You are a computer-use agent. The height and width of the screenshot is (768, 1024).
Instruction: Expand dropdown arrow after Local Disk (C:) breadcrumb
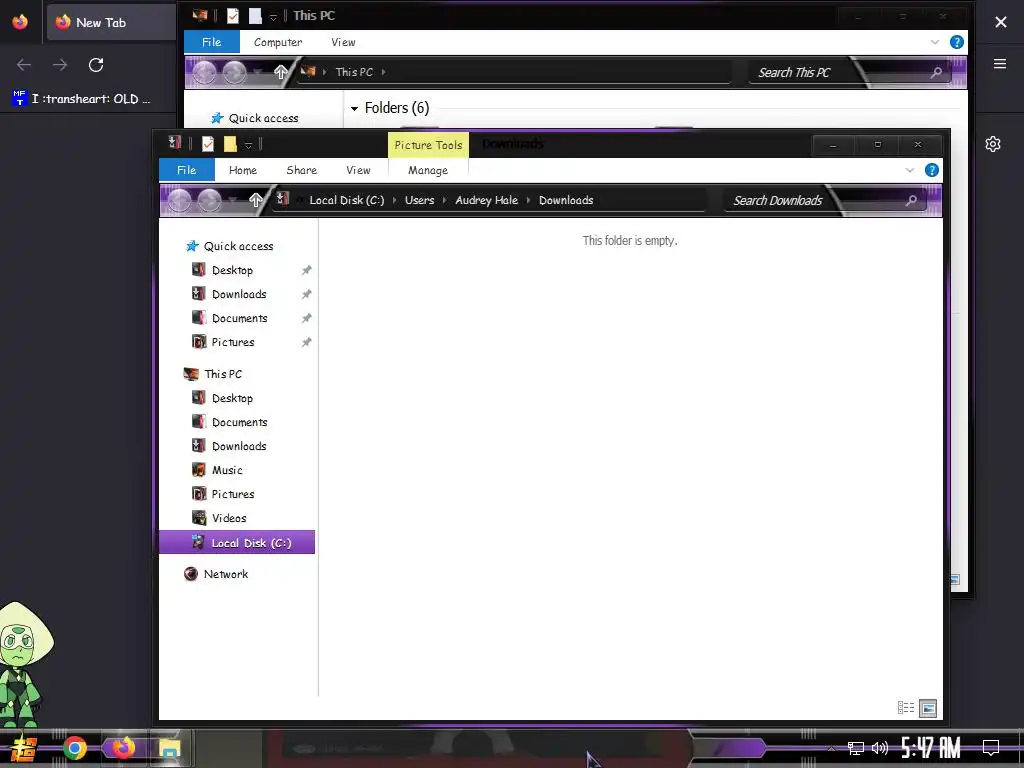394,200
